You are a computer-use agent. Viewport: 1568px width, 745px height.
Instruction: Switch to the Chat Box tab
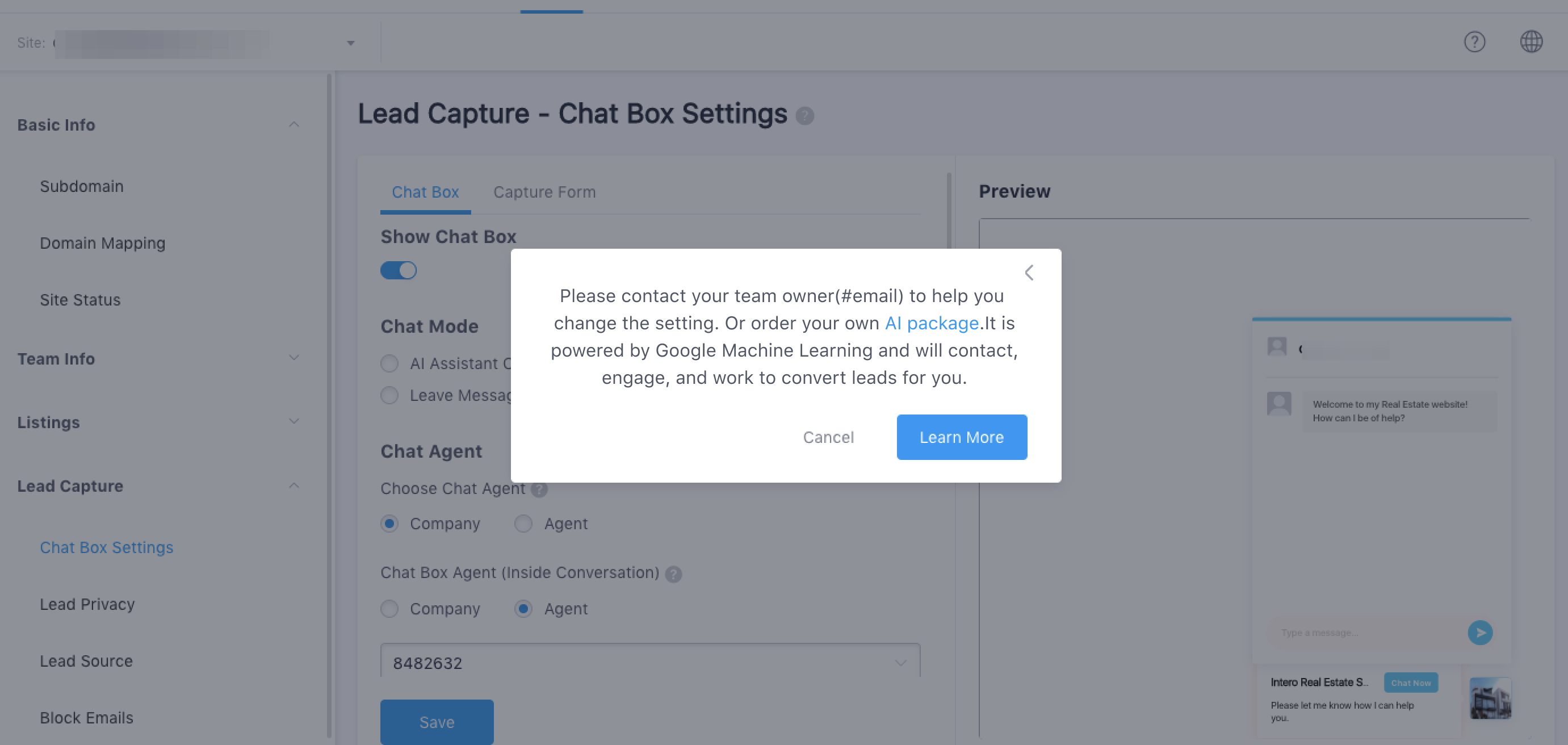pos(425,192)
